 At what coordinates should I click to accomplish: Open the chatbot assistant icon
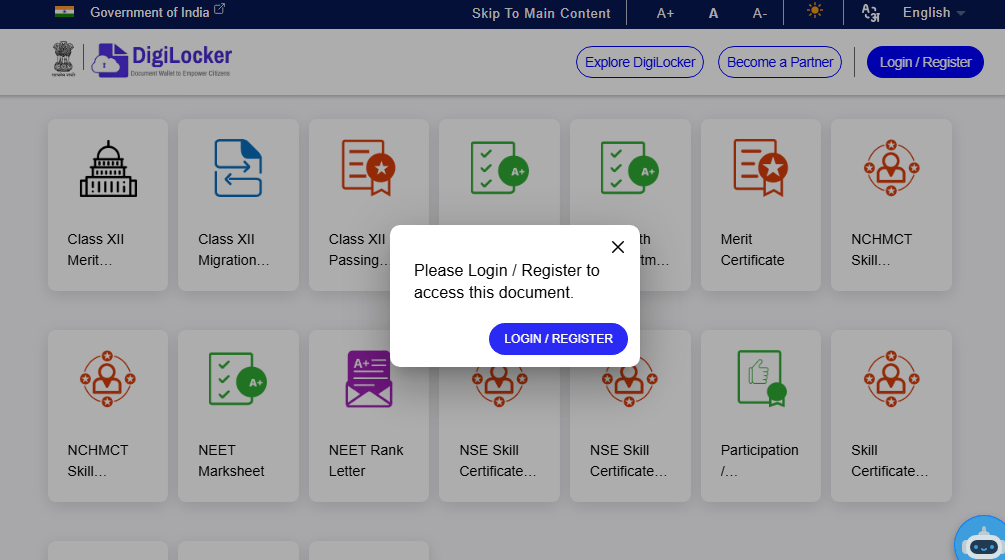click(x=980, y=540)
